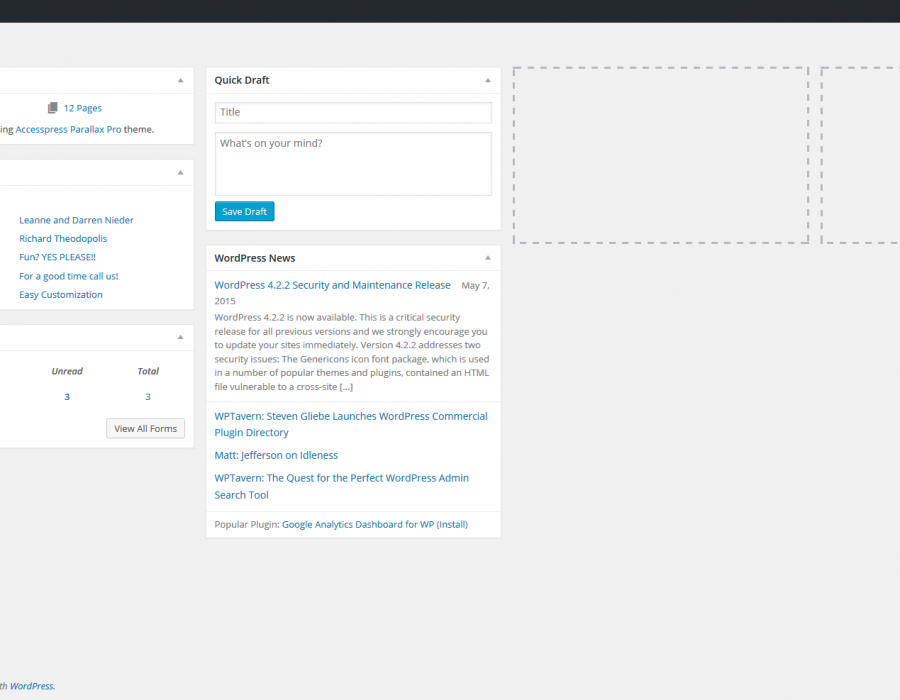Open Google Analytics Dashboard for WP link
The image size is (900, 700).
pos(358,524)
